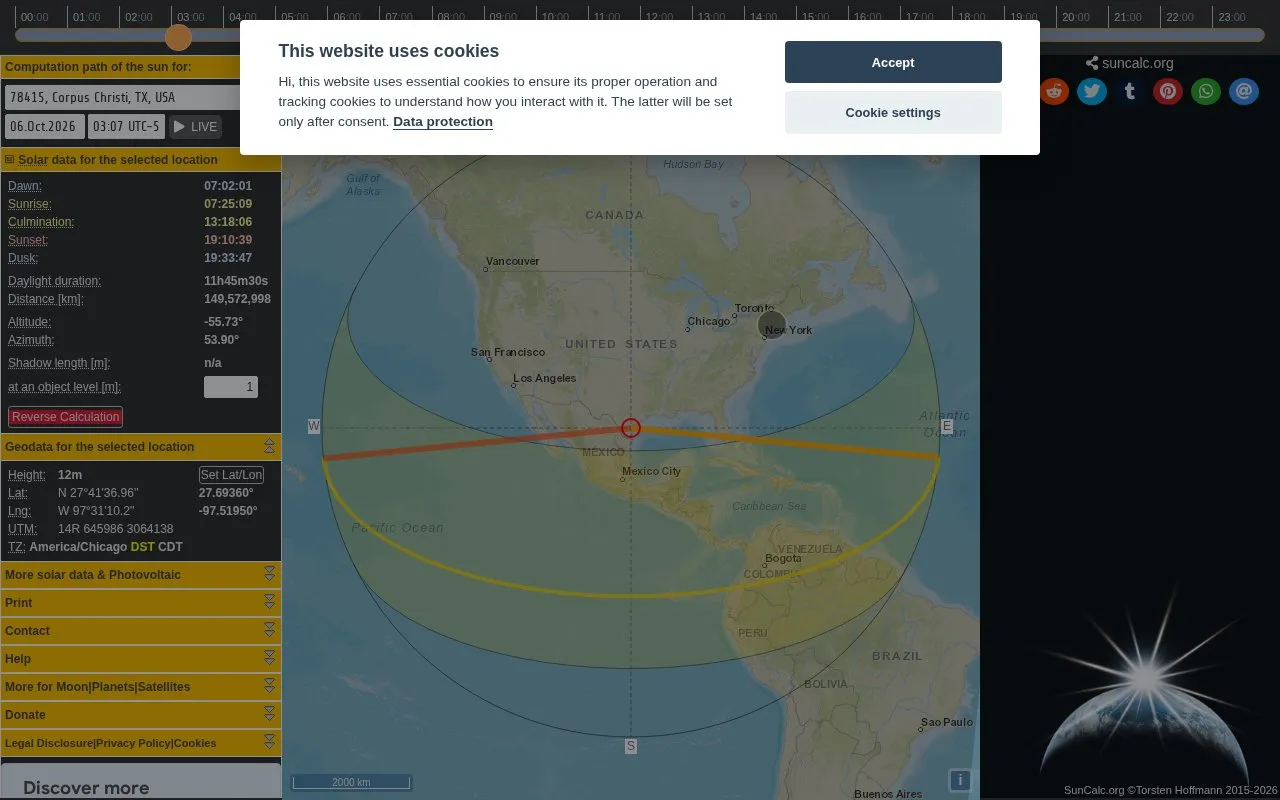
Task: Share the page on Tumblr
Action: point(1130,92)
